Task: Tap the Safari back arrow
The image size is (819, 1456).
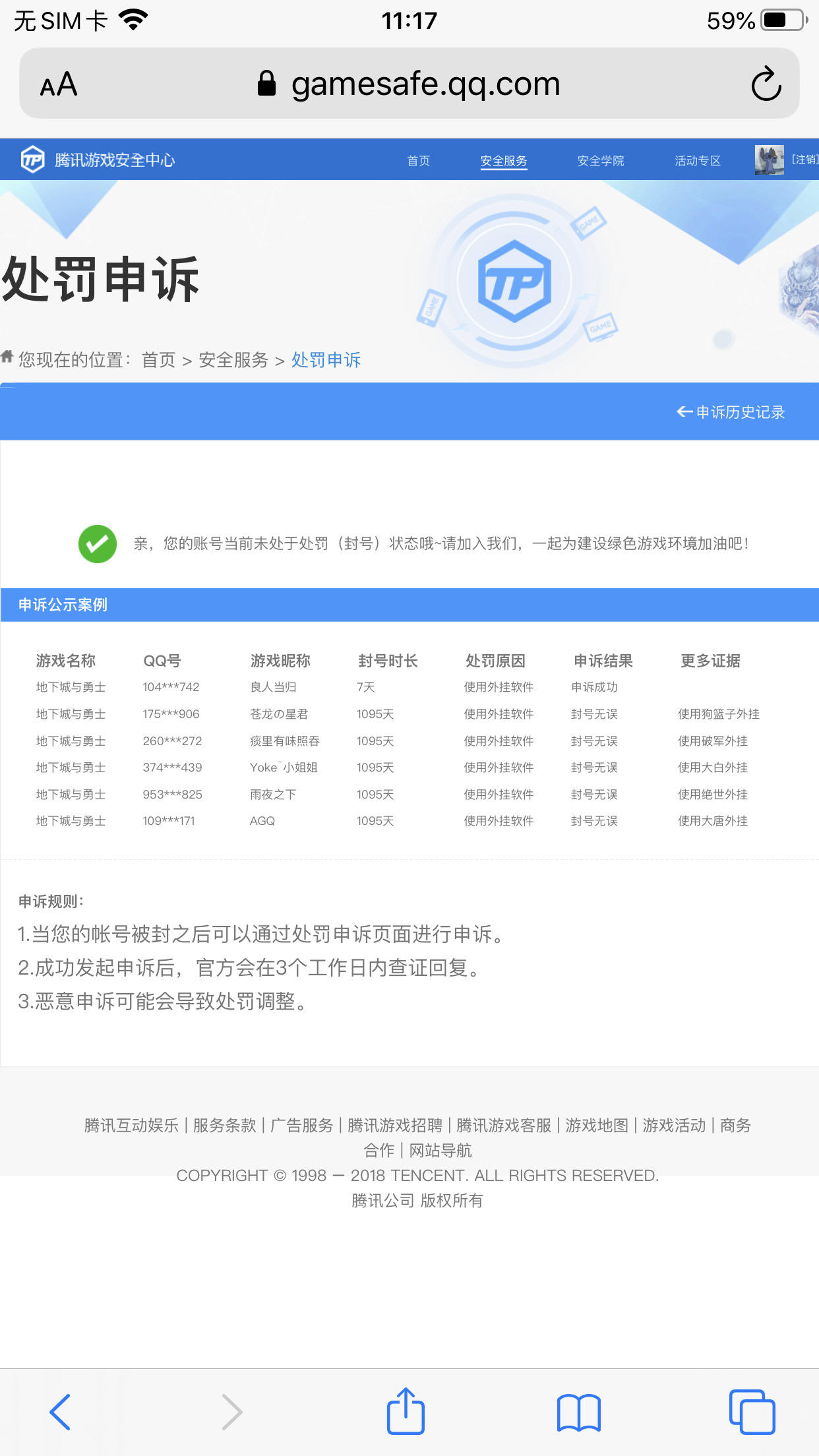Action: tap(60, 1412)
